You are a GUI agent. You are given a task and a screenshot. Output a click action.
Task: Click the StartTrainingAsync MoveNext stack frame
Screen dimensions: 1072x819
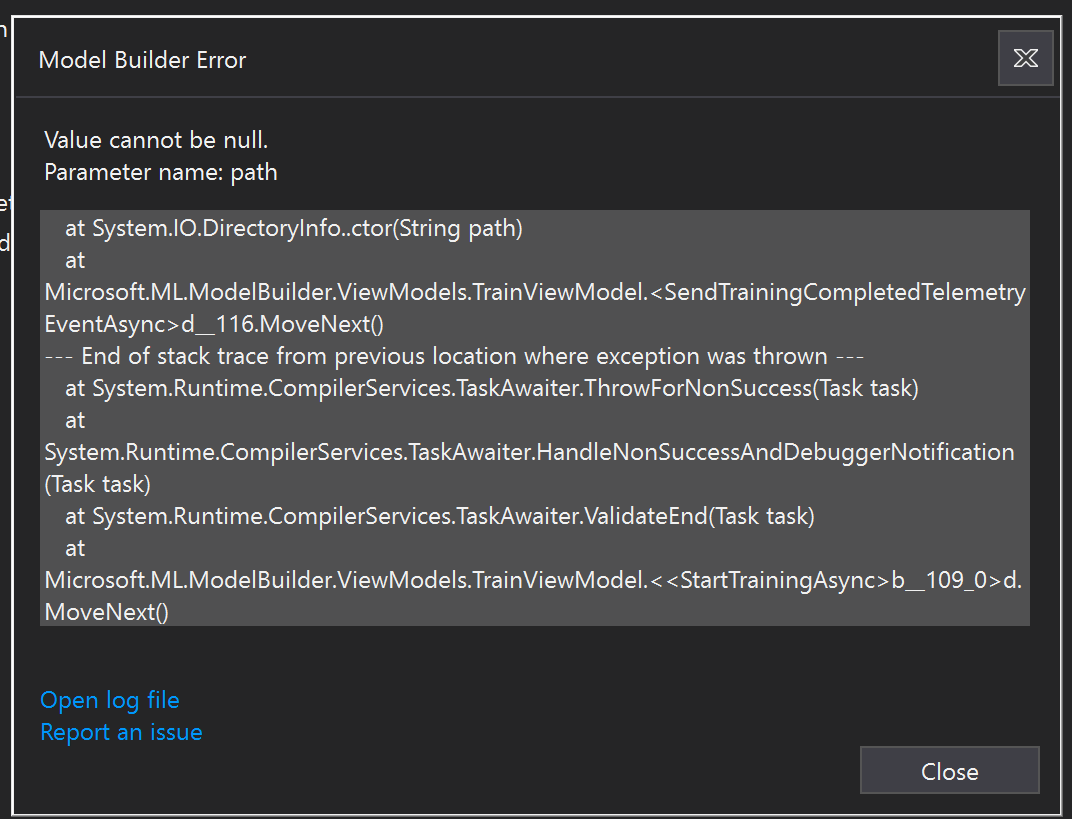pyautogui.click(x=534, y=579)
